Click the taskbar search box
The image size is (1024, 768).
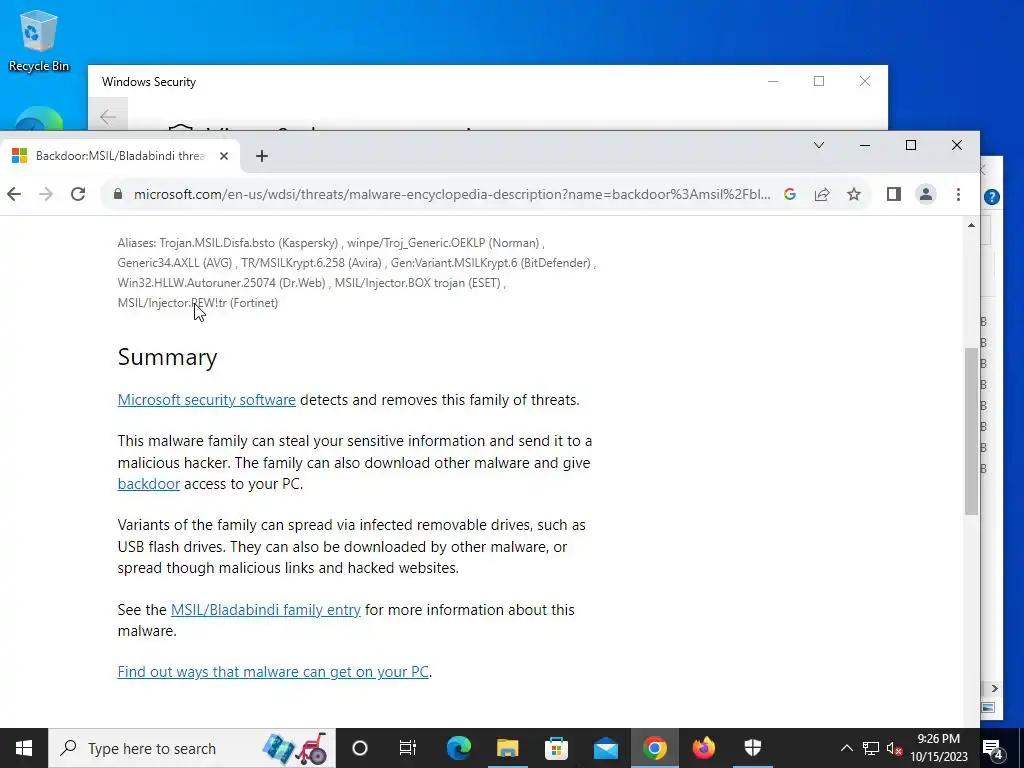click(x=192, y=748)
